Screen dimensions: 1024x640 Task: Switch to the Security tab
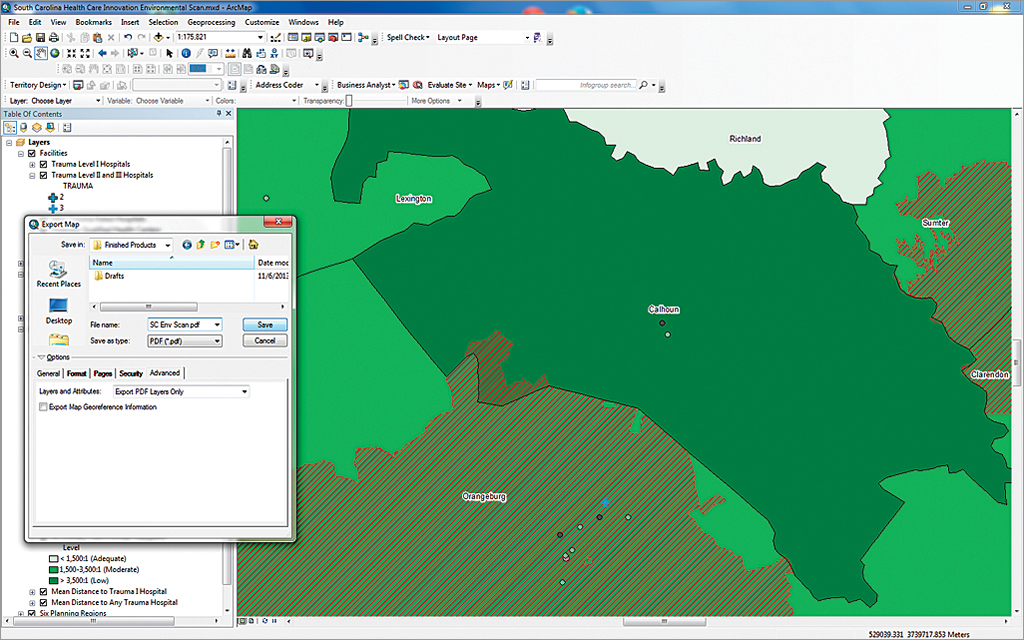131,373
